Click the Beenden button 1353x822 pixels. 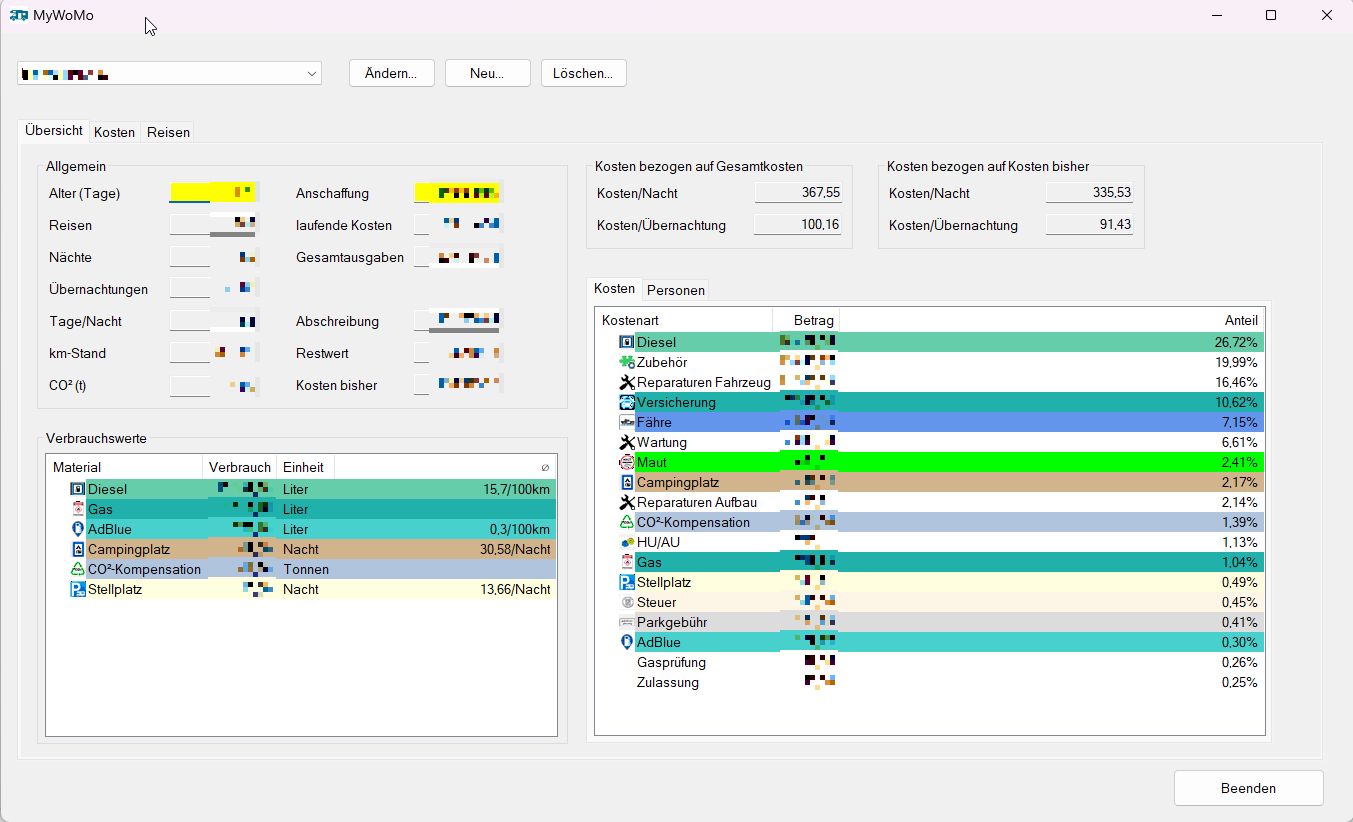pyautogui.click(x=1248, y=788)
